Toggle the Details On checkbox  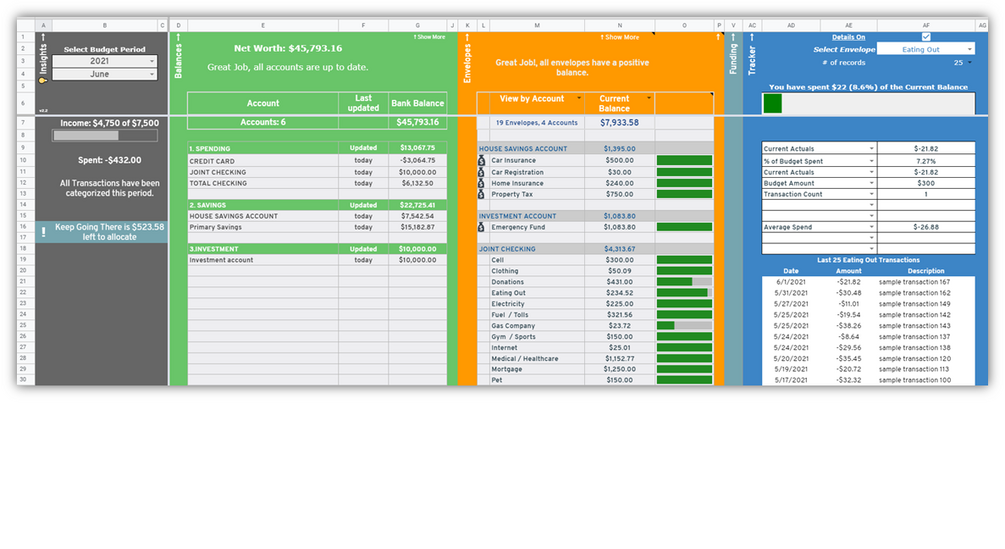tap(926, 37)
